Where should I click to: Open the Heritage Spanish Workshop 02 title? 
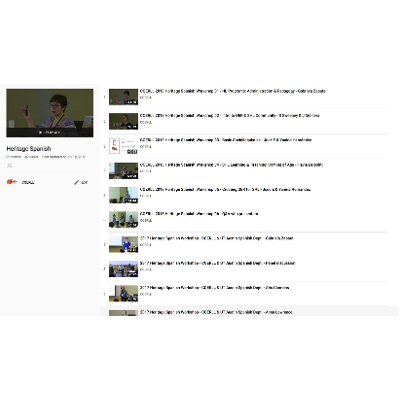click(230, 116)
